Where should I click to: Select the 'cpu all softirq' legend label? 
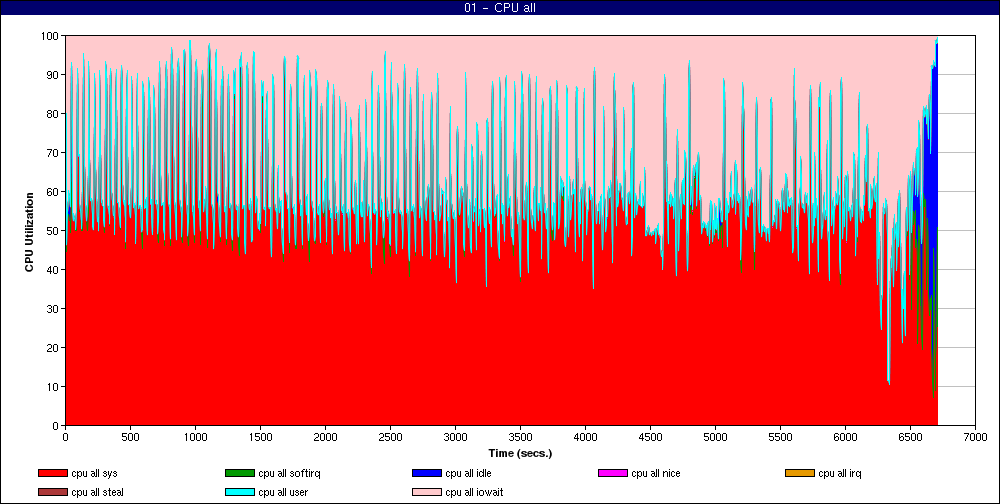point(289,473)
